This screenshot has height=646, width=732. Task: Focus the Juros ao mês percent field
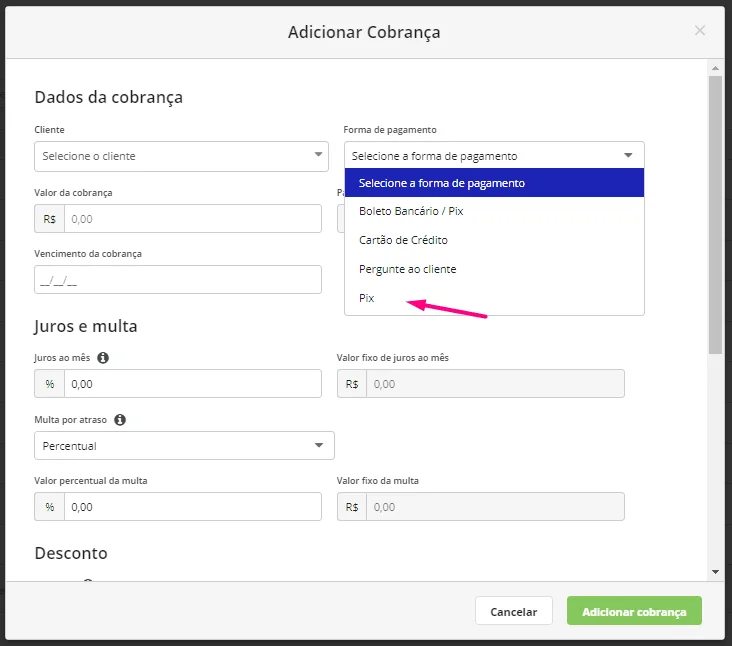(193, 384)
